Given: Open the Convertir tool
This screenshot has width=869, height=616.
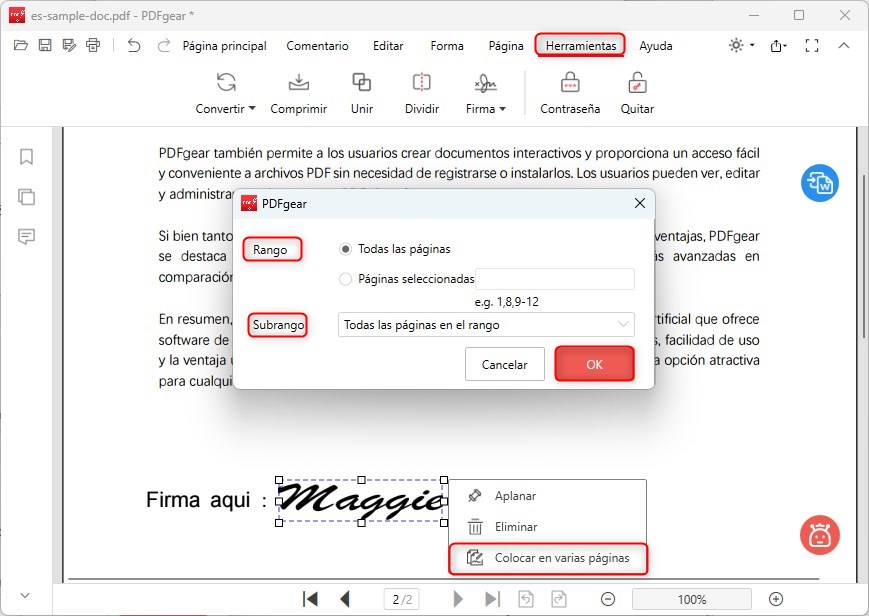Looking at the screenshot, I should point(226,93).
